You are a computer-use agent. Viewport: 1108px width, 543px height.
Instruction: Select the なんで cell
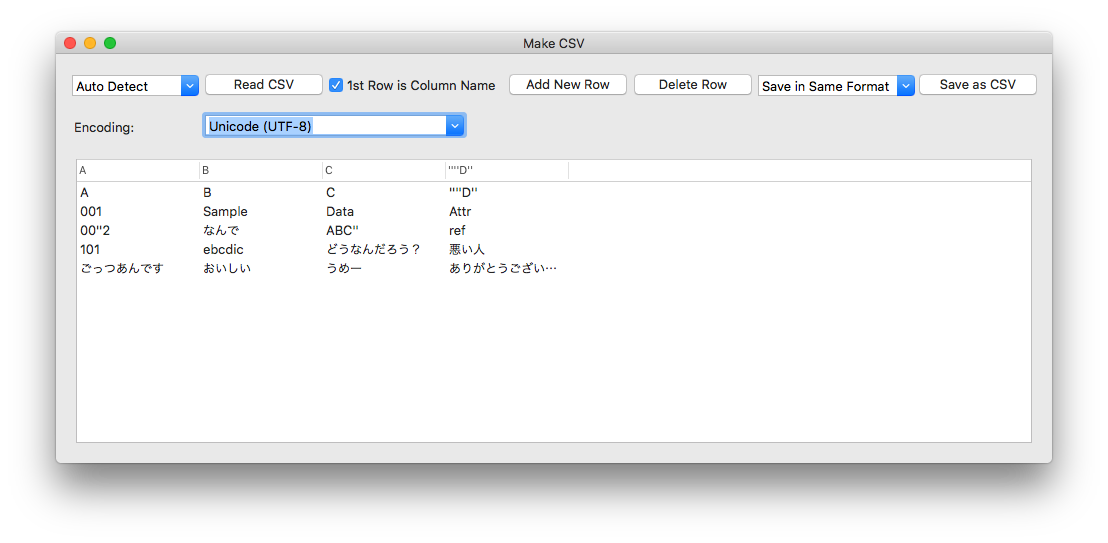(221, 230)
